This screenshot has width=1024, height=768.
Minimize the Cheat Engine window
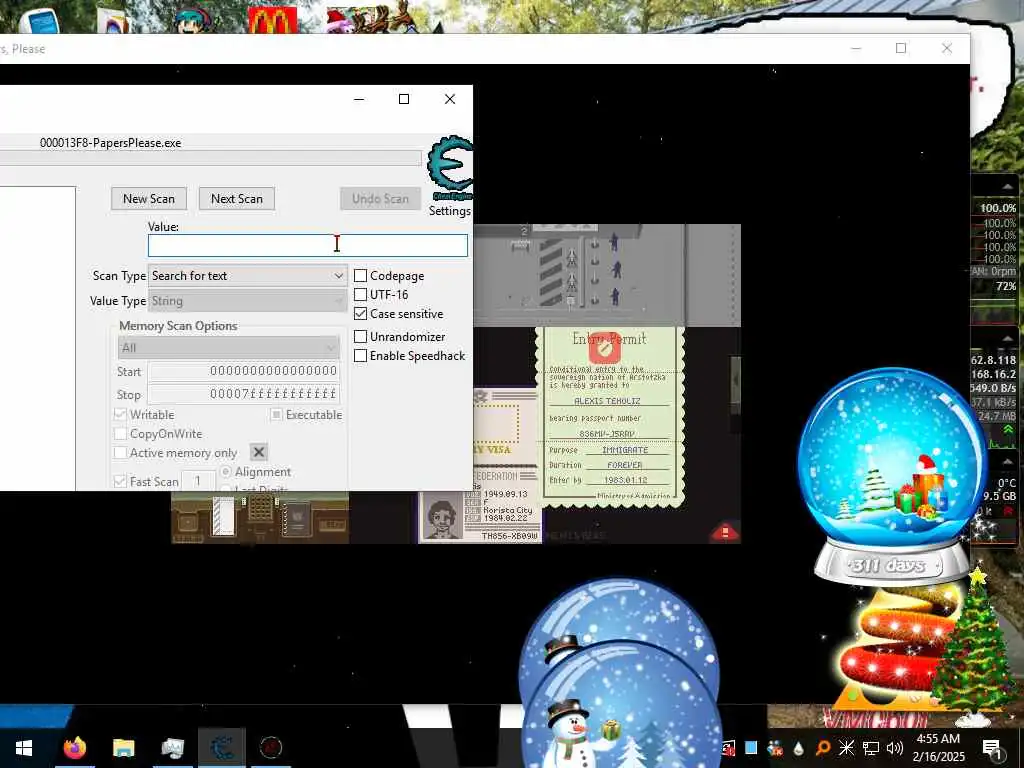[359, 99]
